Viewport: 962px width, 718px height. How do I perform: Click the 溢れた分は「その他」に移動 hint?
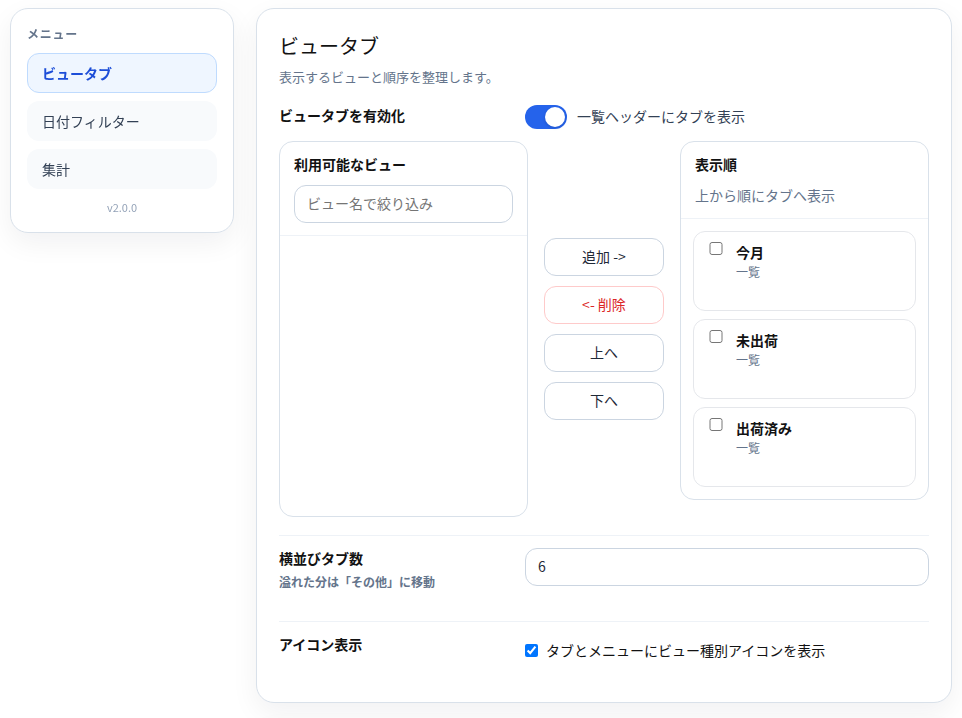click(x=357, y=582)
